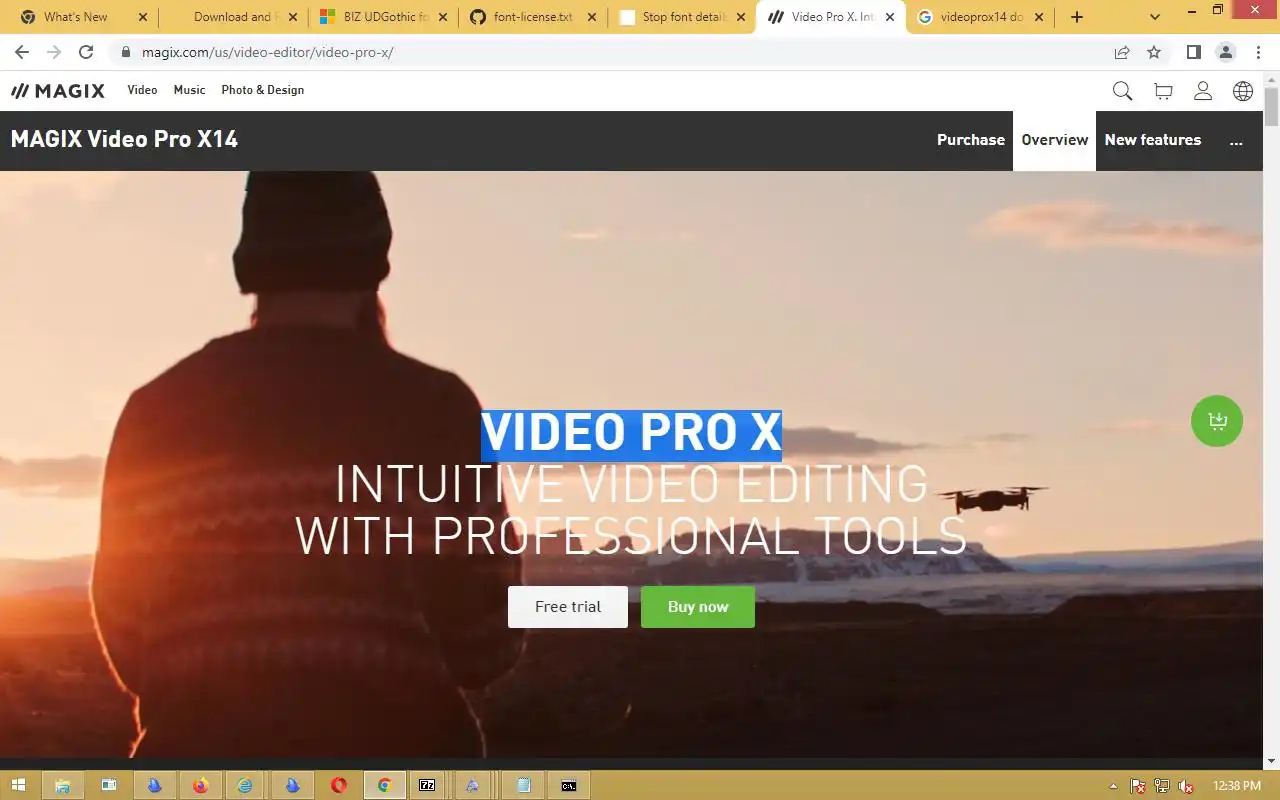This screenshot has height=800, width=1280.
Task: Open the Chrome three-dot menu
Action: click(x=1258, y=52)
